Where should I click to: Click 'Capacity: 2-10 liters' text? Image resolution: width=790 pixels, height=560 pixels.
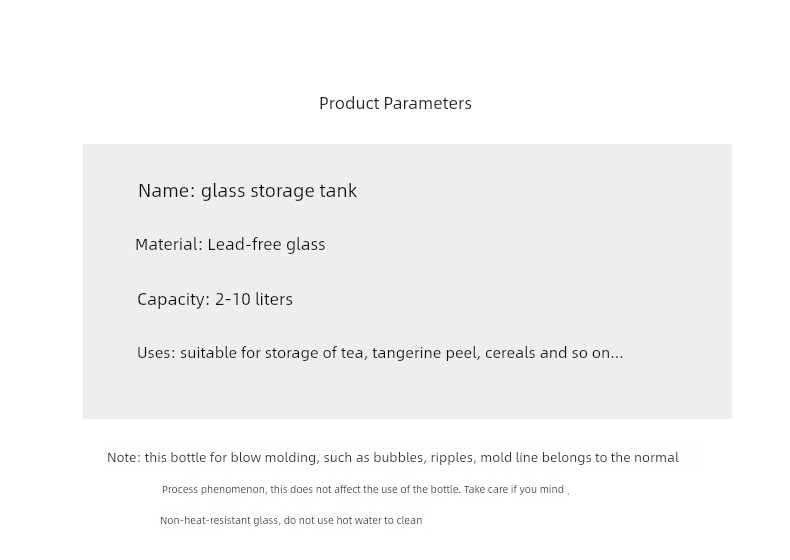215,299
